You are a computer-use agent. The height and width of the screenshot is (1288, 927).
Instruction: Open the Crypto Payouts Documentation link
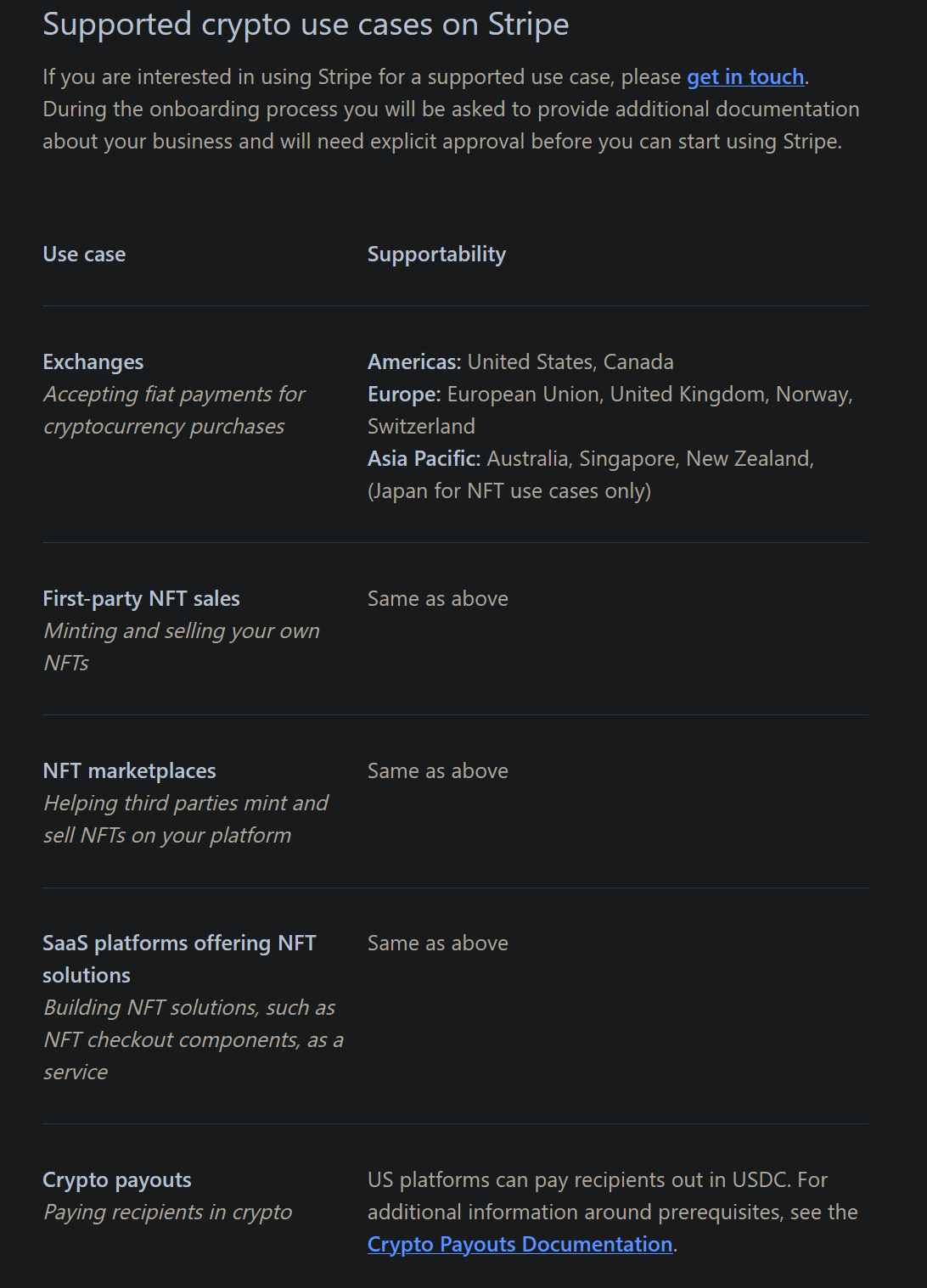[x=520, y=1245]
